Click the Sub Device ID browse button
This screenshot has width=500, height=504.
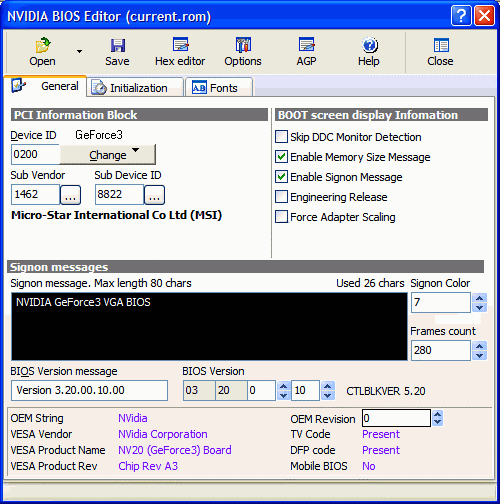coord(154,195)
